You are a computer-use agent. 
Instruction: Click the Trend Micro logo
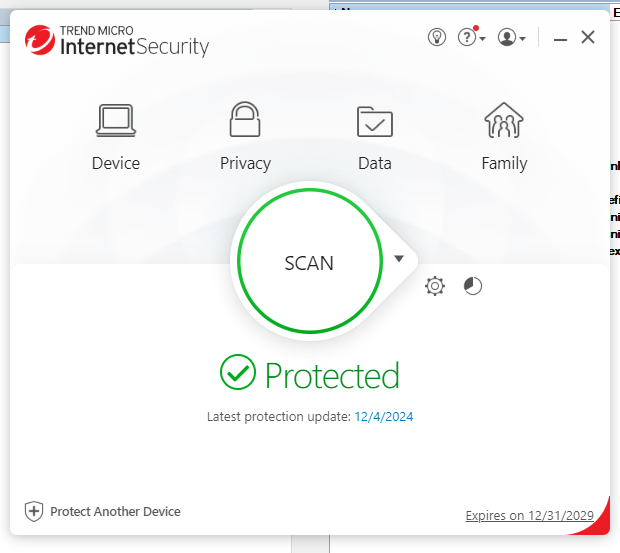[39, 39]
